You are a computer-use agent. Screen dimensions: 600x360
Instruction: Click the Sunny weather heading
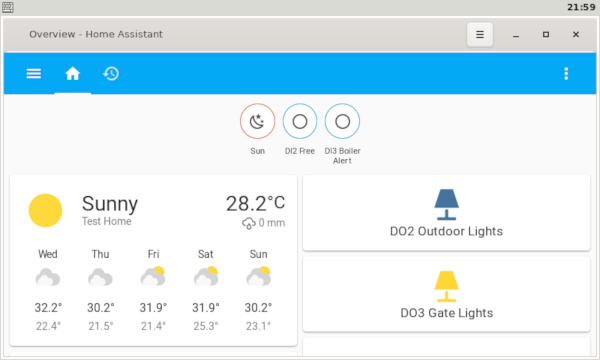[x=110, y=204]
